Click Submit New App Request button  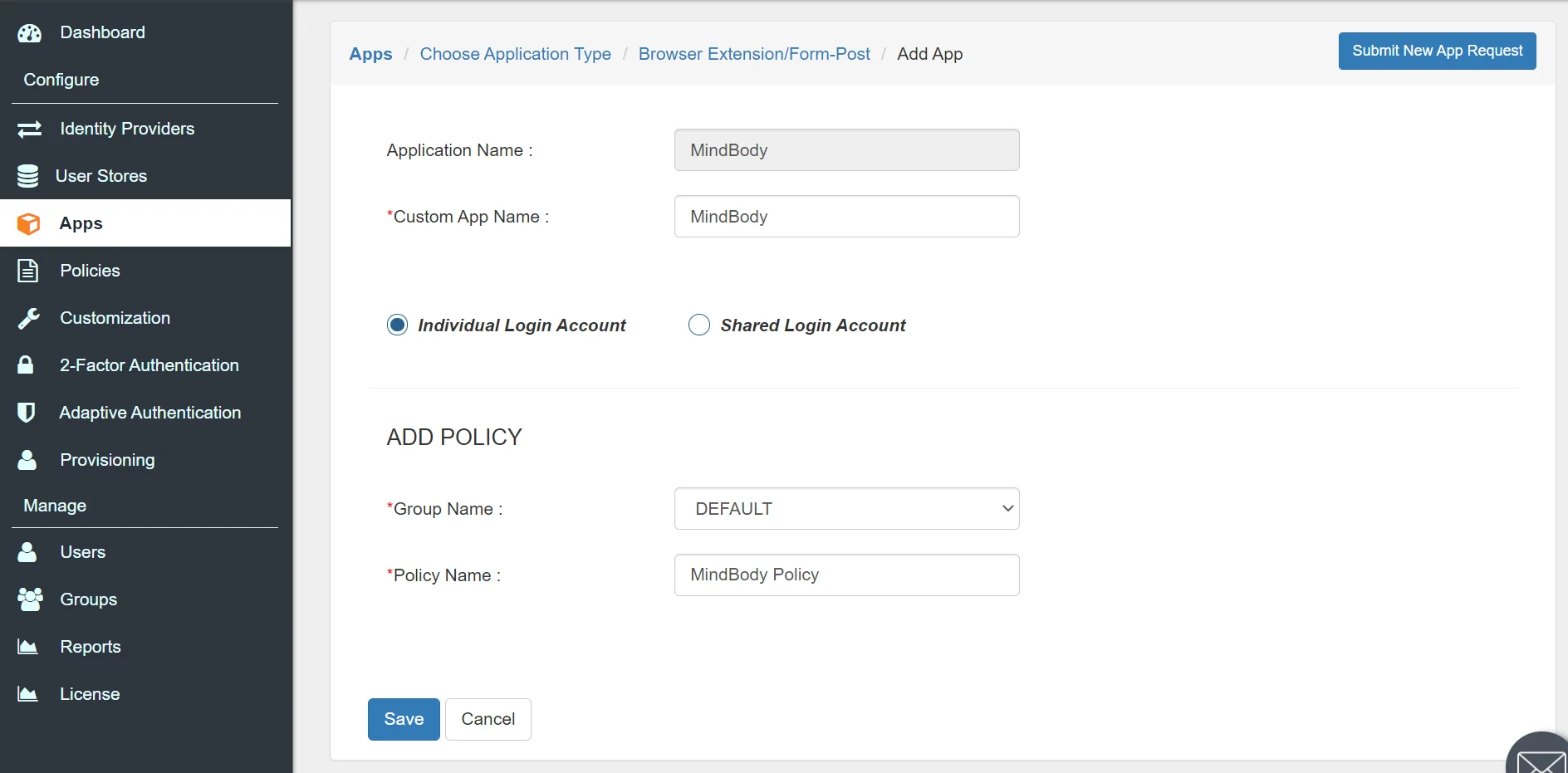tap(1437, 51)
